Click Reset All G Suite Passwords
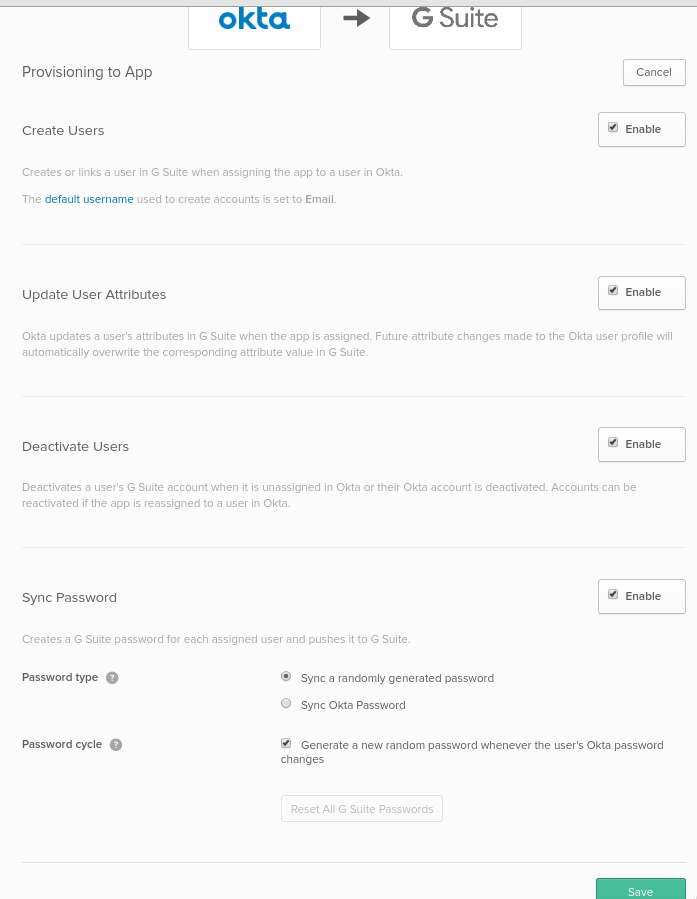This screenshot has height=899, width=697. click(362, 808)
